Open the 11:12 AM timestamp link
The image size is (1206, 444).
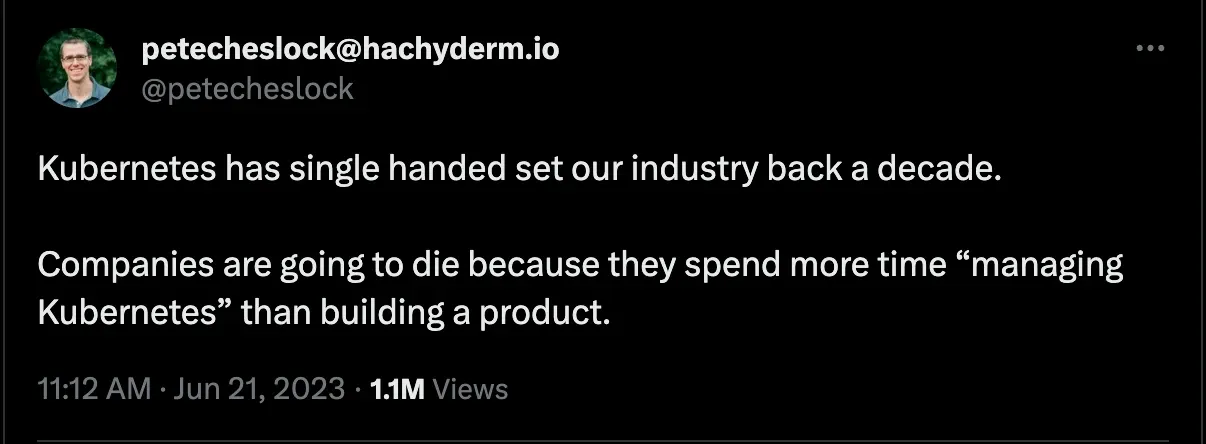[93, 389]
